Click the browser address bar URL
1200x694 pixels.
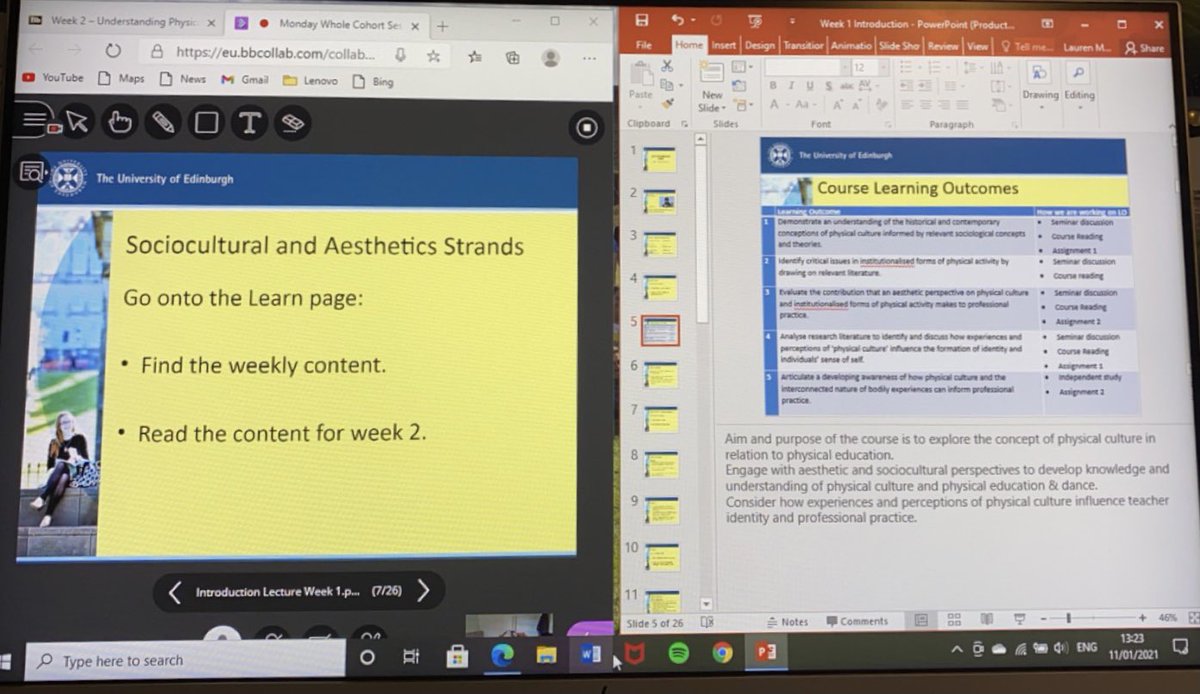tap(275, 53)
